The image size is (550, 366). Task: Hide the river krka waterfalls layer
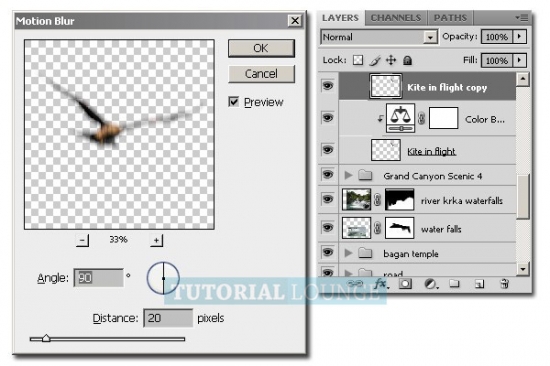[328, 199]
